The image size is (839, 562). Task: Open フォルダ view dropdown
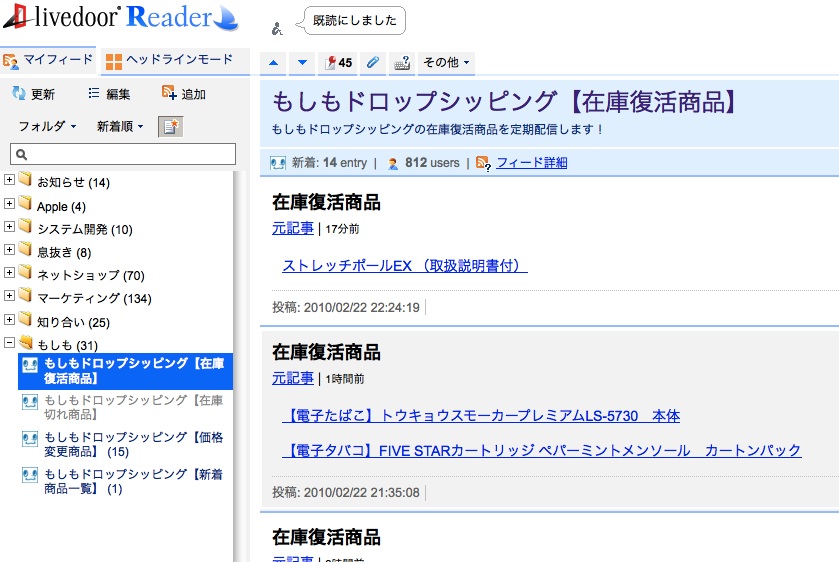coord(47,126)
